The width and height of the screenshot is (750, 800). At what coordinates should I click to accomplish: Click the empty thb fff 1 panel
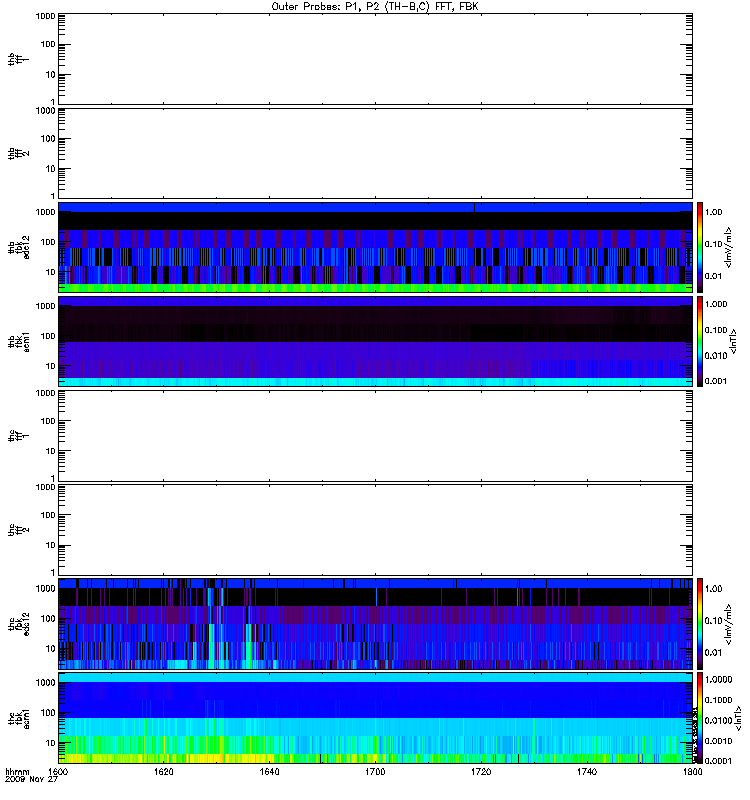pos(376,59)
